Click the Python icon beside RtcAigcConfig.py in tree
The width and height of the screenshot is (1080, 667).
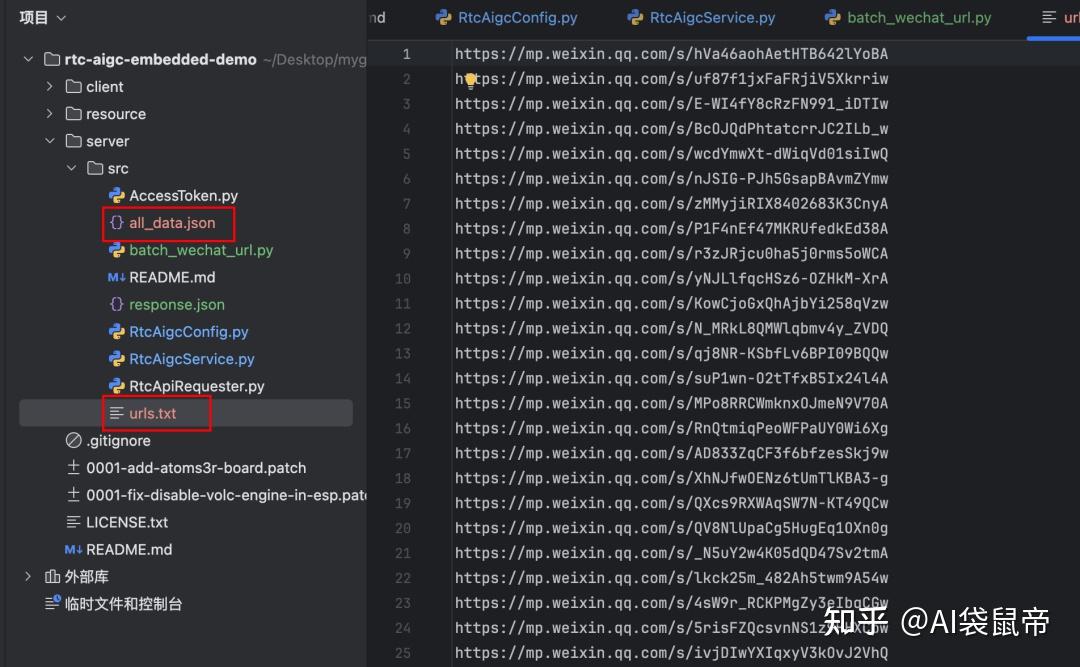coord(116,331)
